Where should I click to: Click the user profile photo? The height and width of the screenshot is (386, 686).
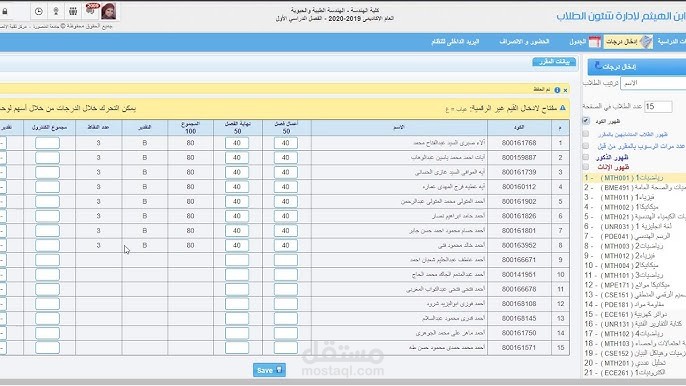pyautogui.click(x=108, y=11)
